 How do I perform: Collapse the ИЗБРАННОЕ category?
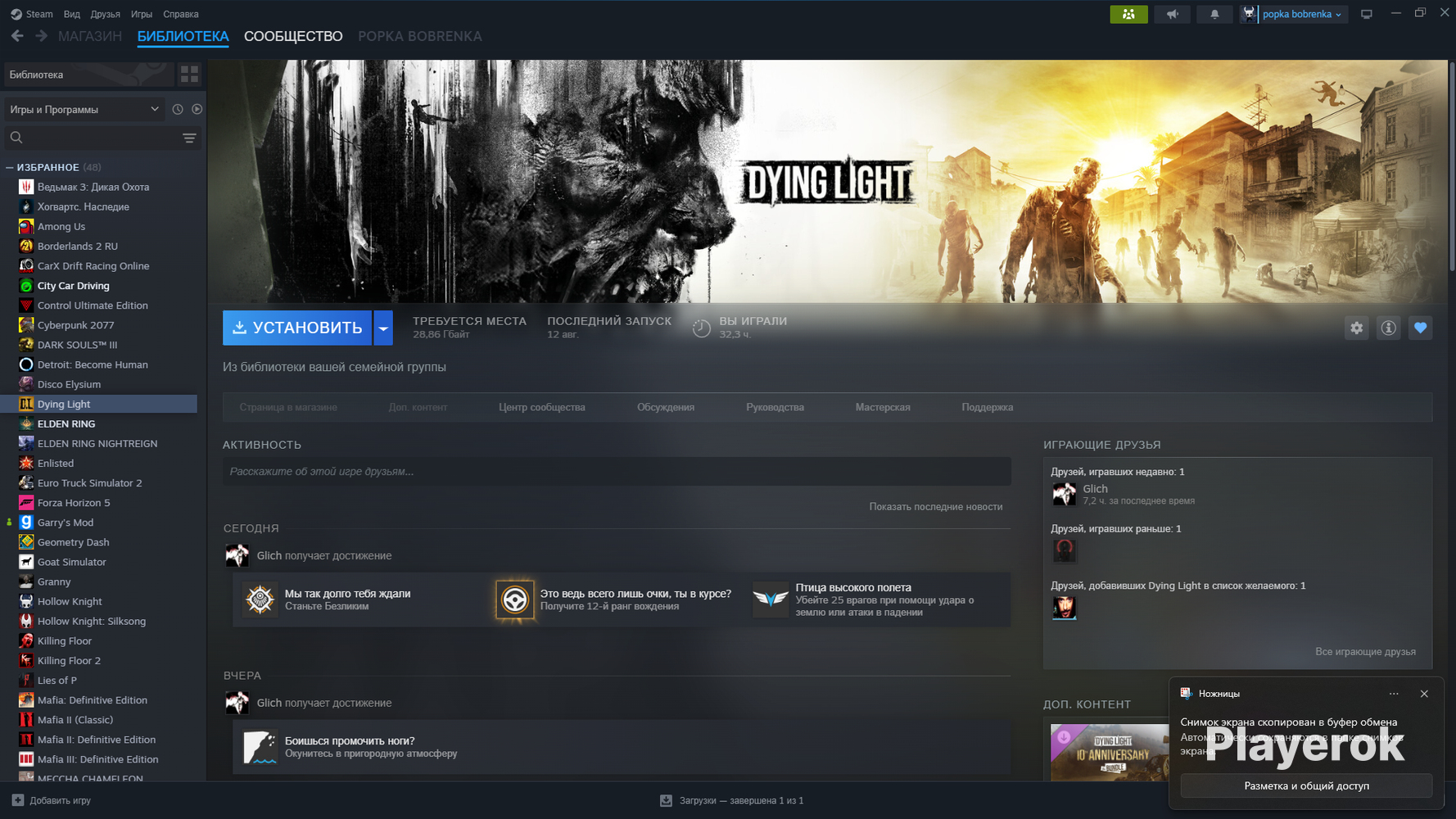click(10, 167)
